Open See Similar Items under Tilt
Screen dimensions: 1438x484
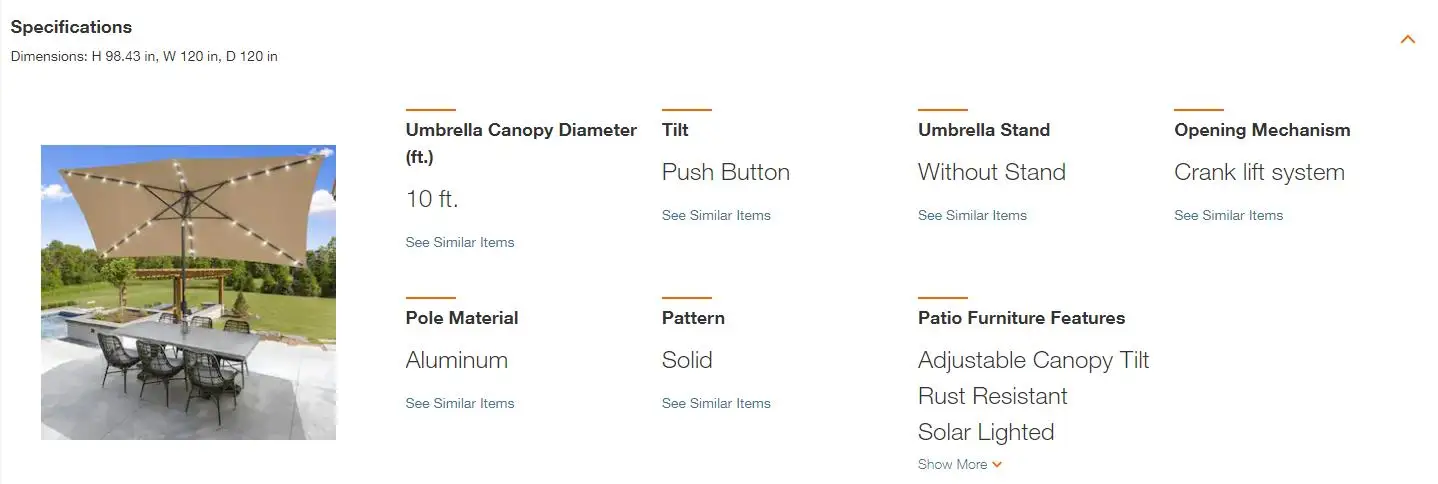[716, 215]
